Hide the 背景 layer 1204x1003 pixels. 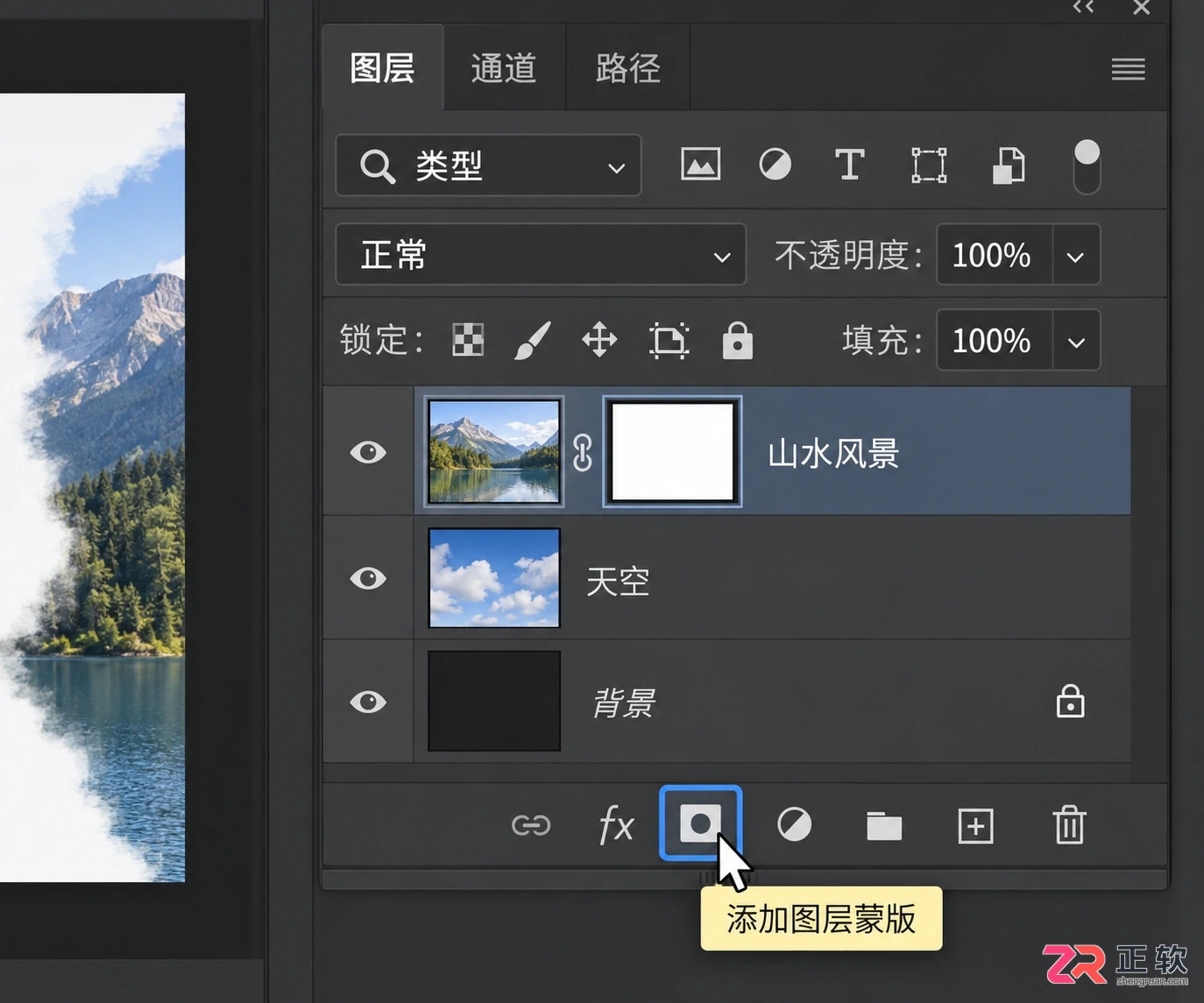pyautogui.click(x=368, y=702)
